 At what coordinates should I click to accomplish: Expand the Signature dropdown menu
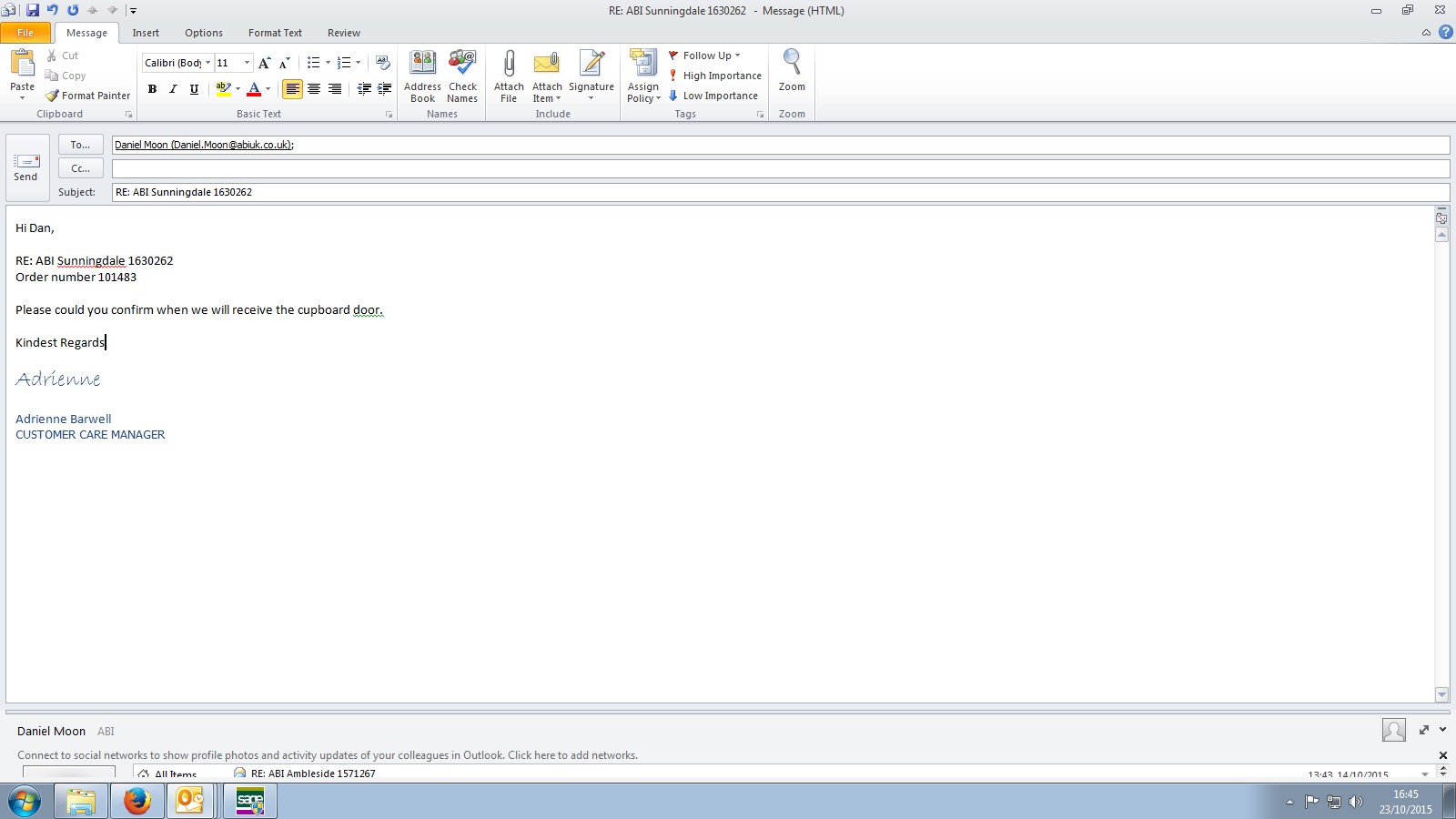pyautogui.click(x=591, y=98)
